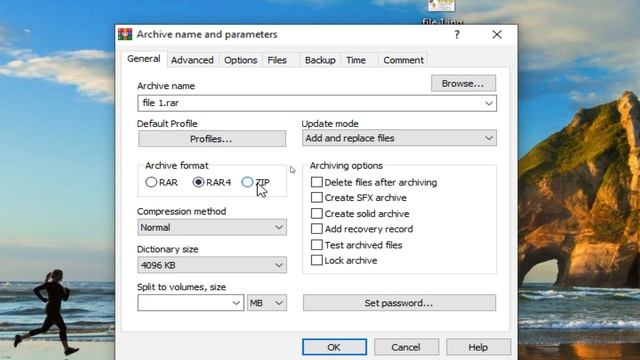
Task: Open the Backup tab
Action: (320, 60)
